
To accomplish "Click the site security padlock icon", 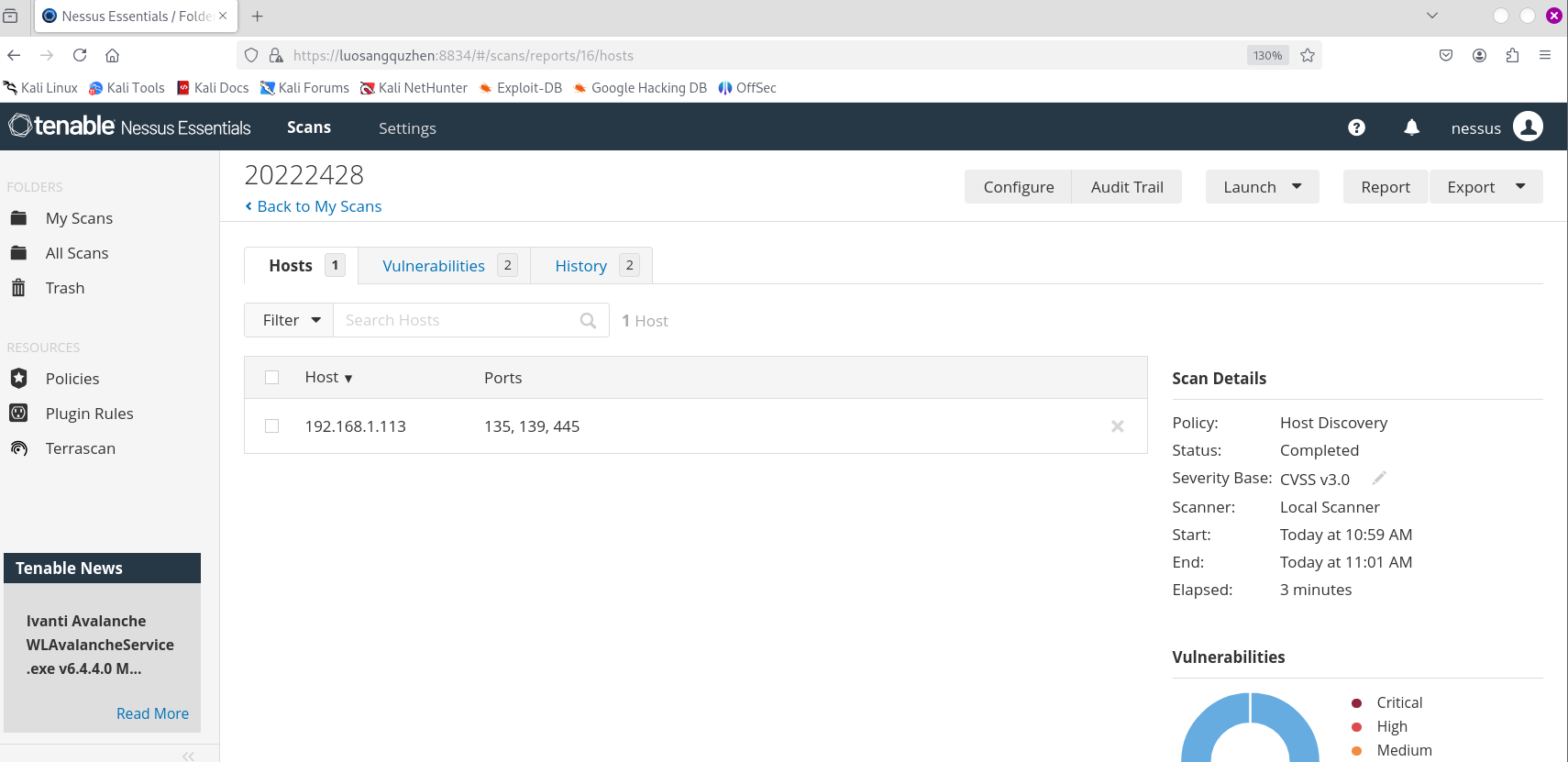I will (x=276, y=55).
